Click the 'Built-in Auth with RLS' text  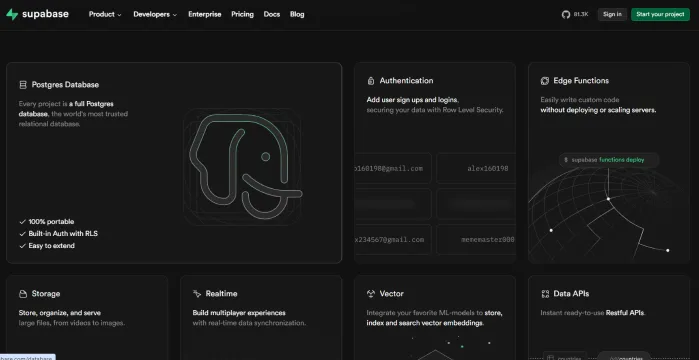pyautogui.click(x=63, y=234)
